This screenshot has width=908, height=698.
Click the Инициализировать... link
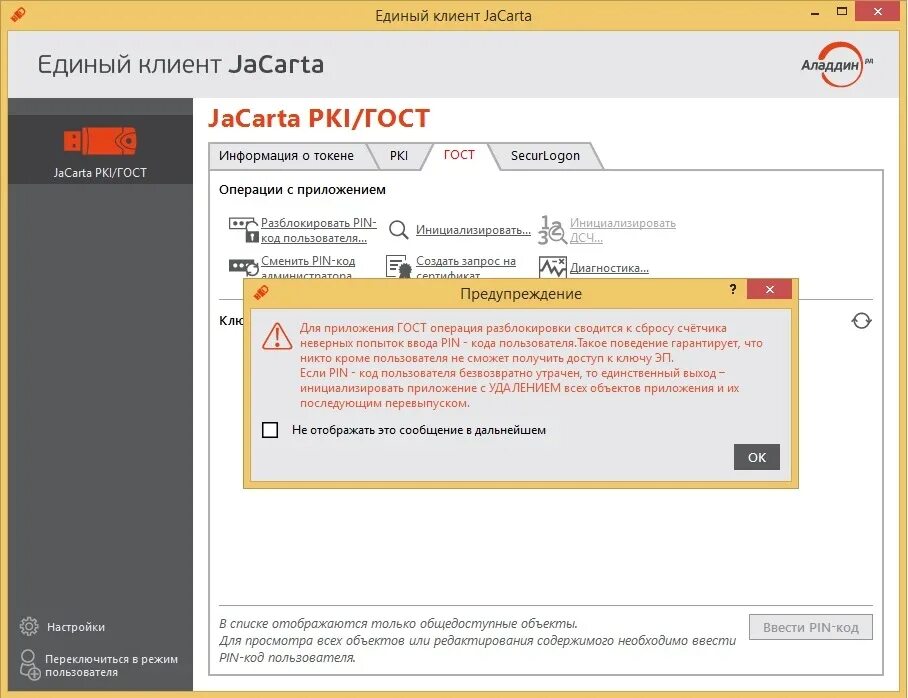[473, 230]
